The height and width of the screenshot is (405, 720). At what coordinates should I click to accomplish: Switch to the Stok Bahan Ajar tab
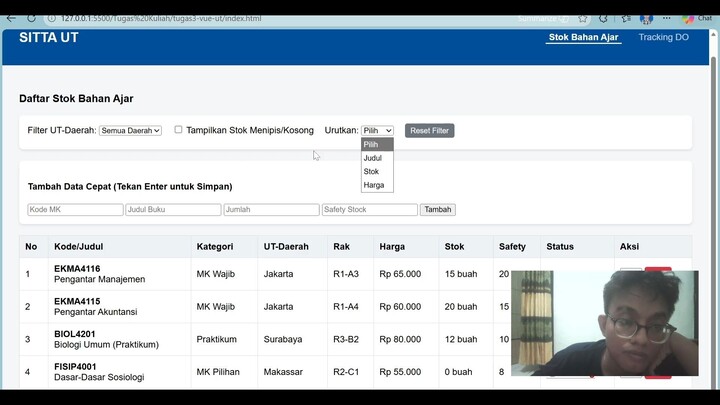(x=583, y=37)
